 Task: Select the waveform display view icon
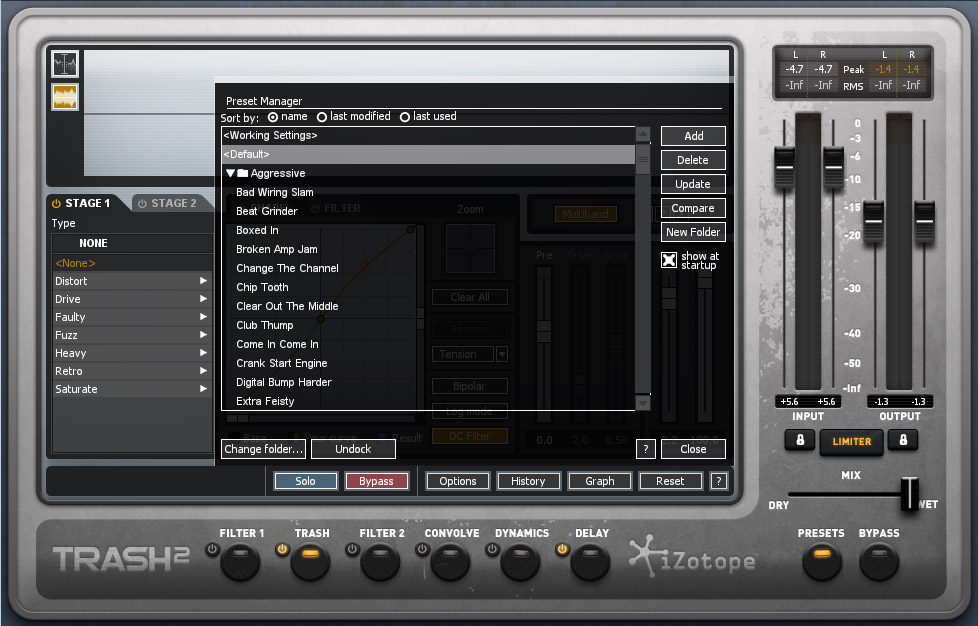click(x=64, y=98)
